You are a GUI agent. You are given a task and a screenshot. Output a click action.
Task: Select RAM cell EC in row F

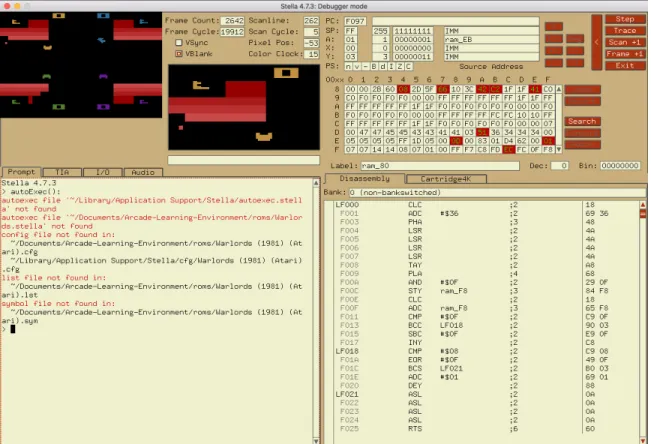(509, 150)
